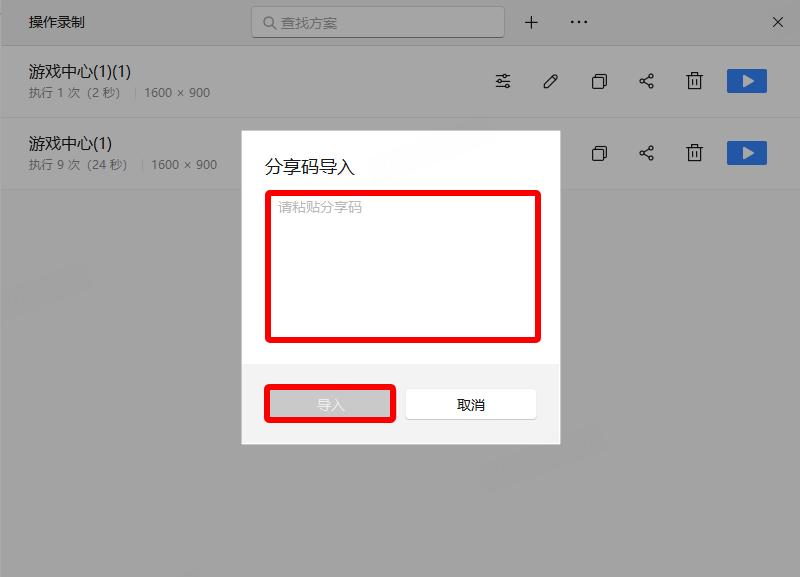The width and height of the screenshot is (800, 577).
Task: Open settings sliders for 游戏中心(1)(1)
Action: coord(503,81)
